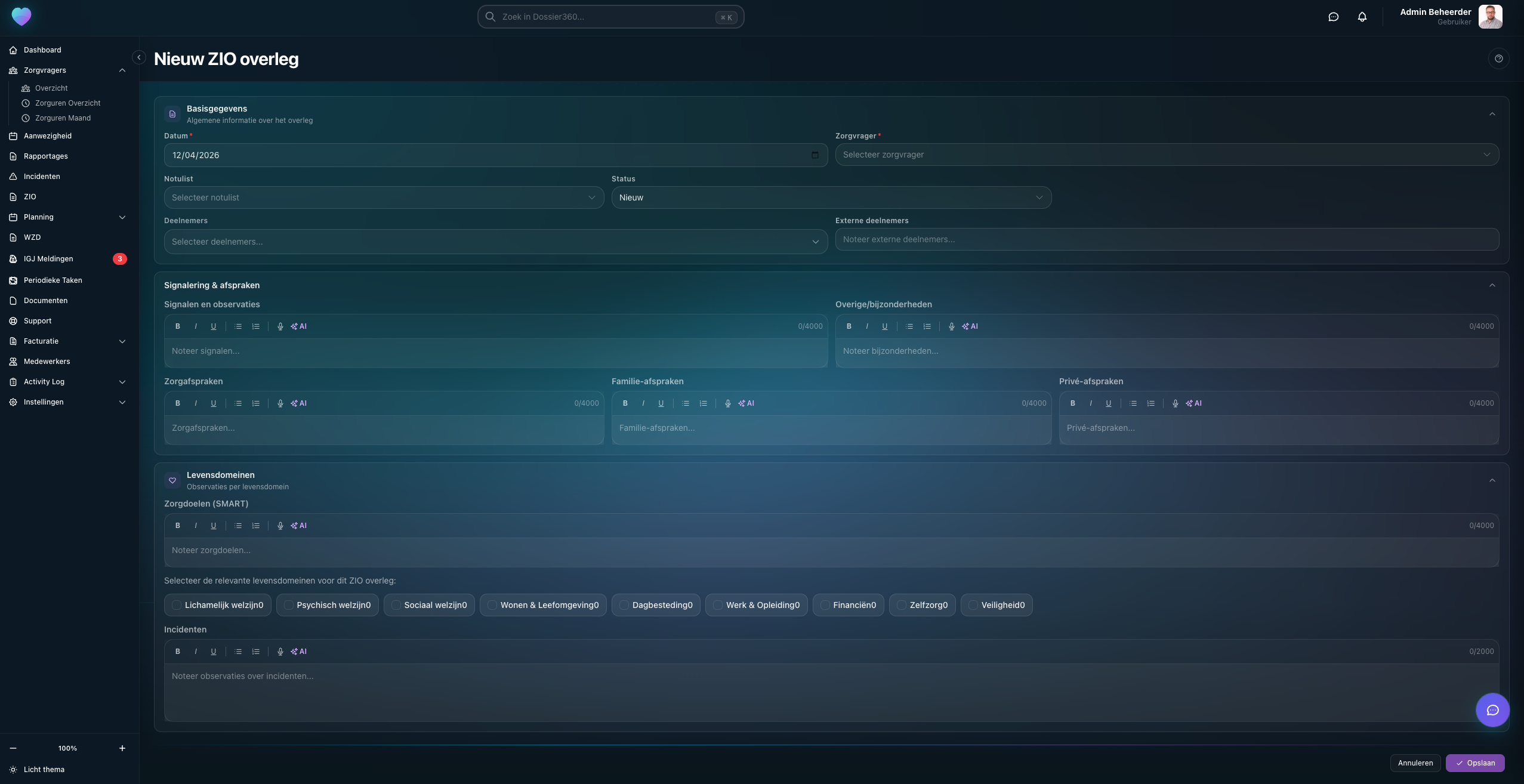The width and height of the screenshot is (1524, 784).
Task: Click the Opslaan button
Action: pos(1474,763)
